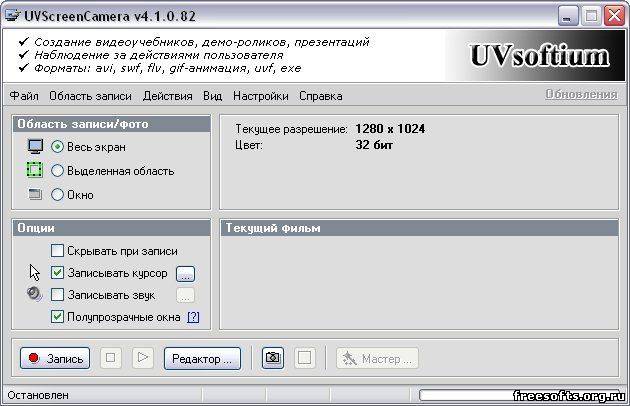Click the speaker sound icon
The width and height of the screenshot is (630, 406).
[x=35, y=294]
